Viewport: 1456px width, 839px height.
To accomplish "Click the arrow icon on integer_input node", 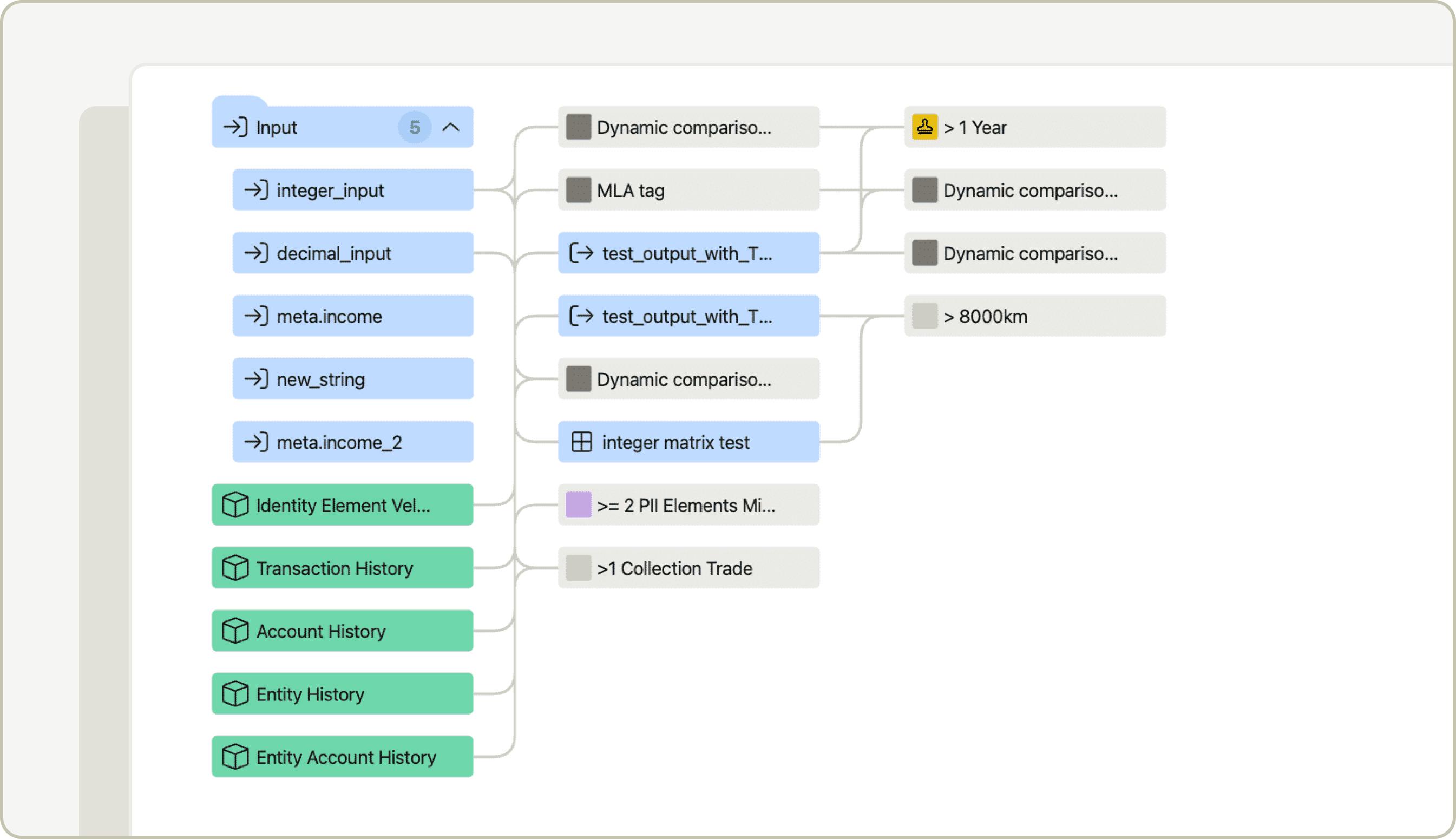I will coord(256,190).
